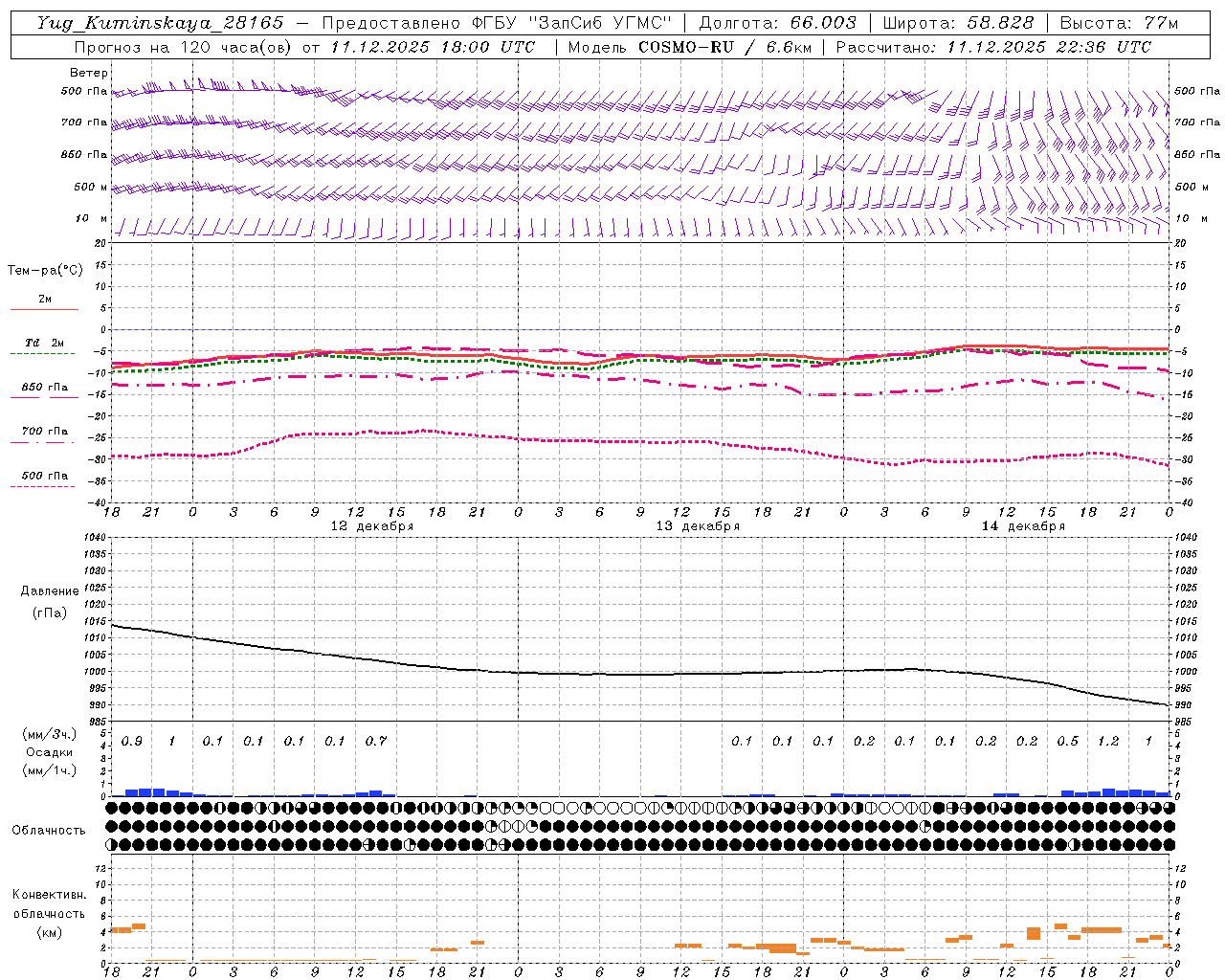The height and width of the screenshot is (980, 1225).
Task: Click the 'Тем-ра(°C)' axis title
Action: click(45, 271)
